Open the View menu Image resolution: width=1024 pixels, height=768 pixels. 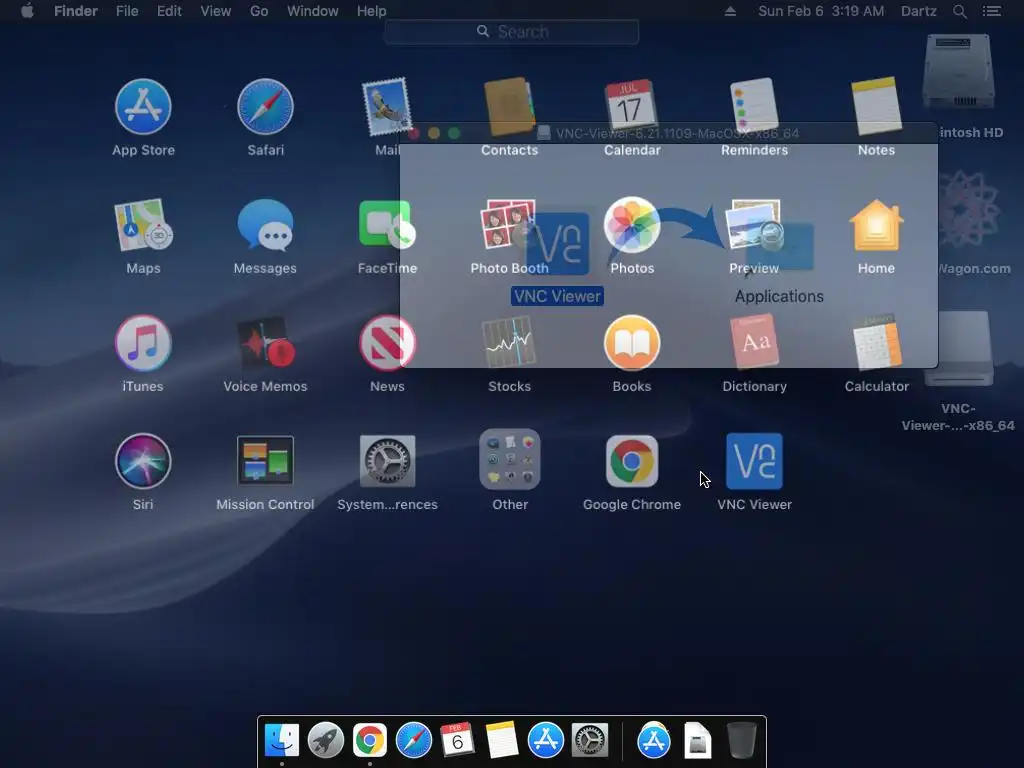click(216, 11)
